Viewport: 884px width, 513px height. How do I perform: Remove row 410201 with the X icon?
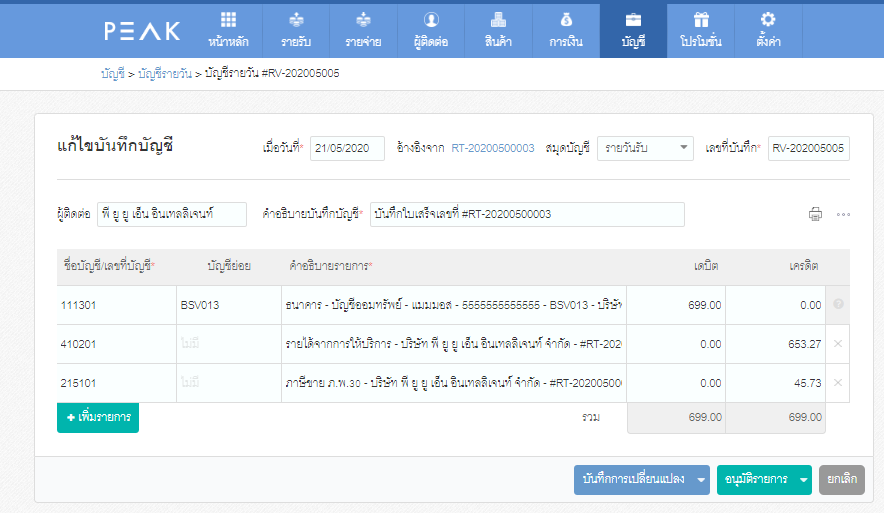[838, 343]
